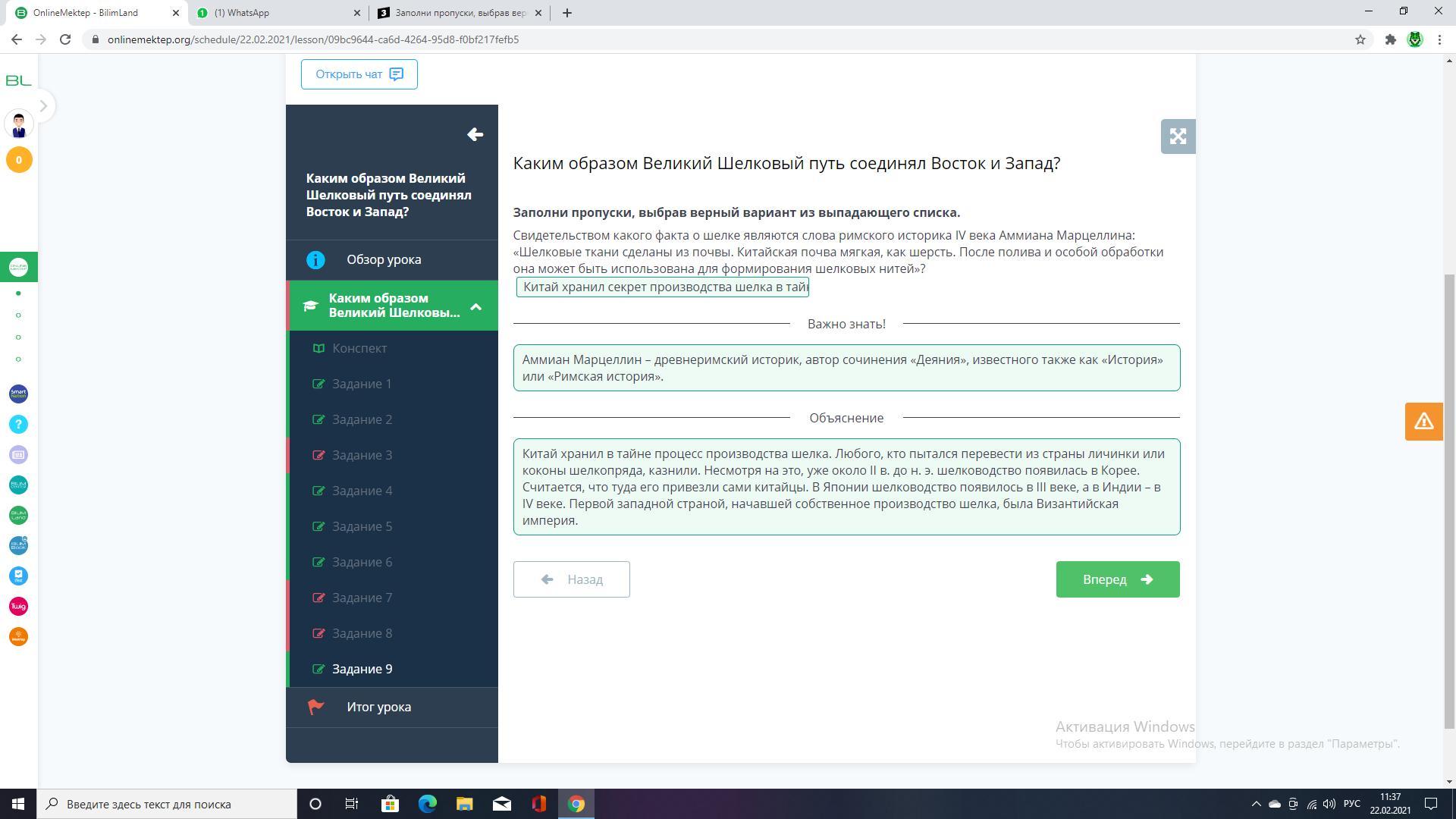Collapse the current lesson section chevron

(x=475, y=306)
